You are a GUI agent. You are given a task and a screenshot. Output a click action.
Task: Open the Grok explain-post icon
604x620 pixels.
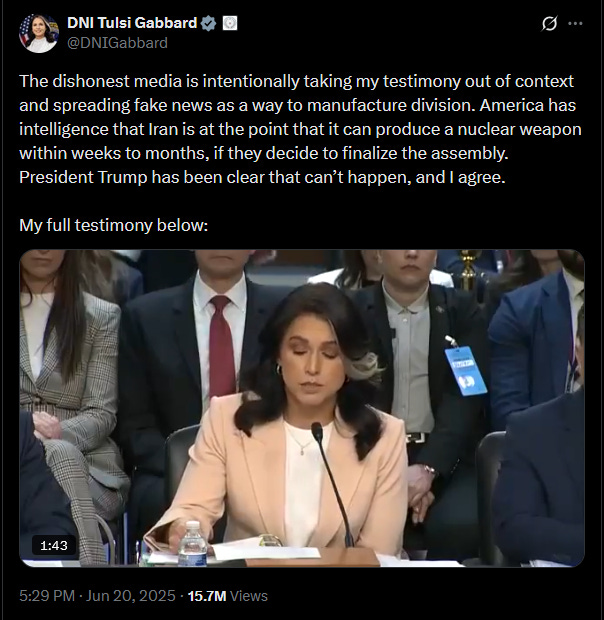click(549, 23)
